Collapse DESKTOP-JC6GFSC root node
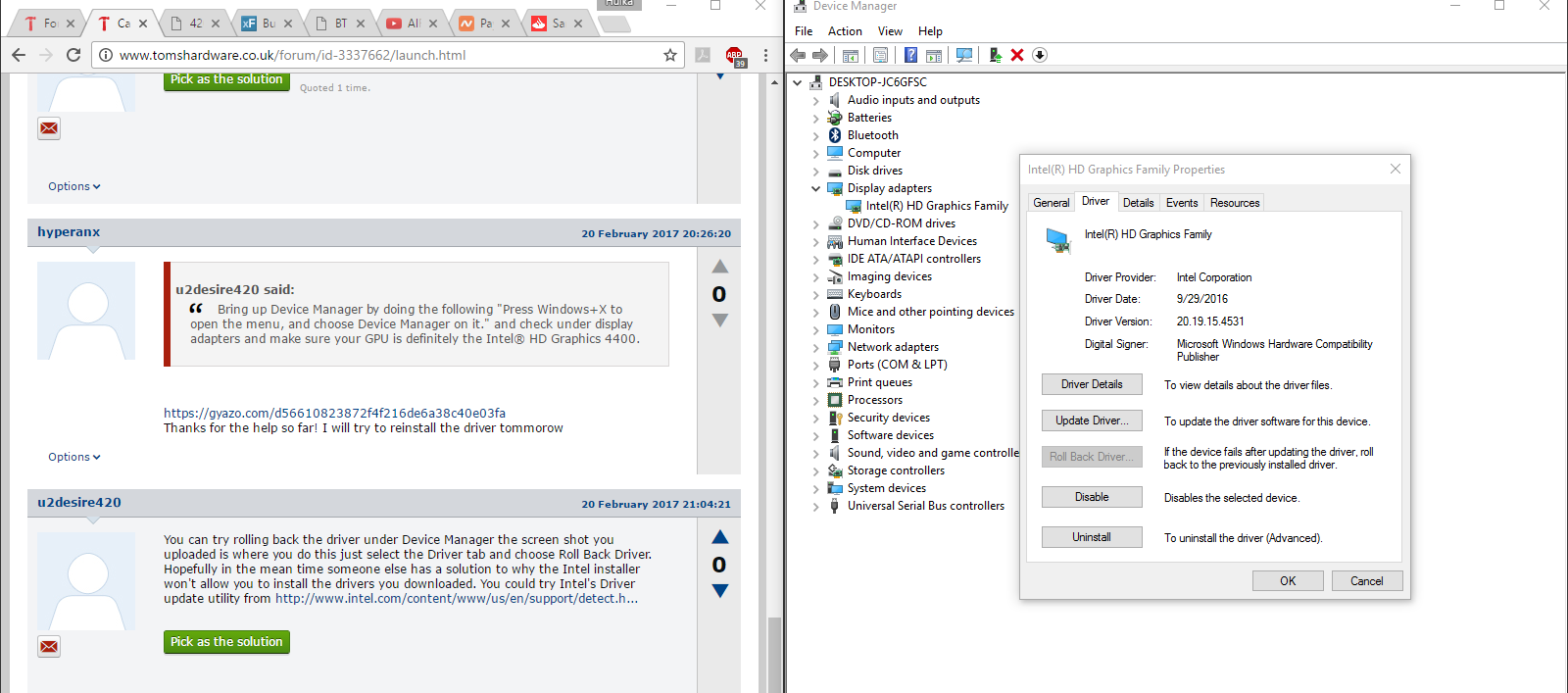The height and width of the screenshot is (693, 1568). [x=797, y=82]
